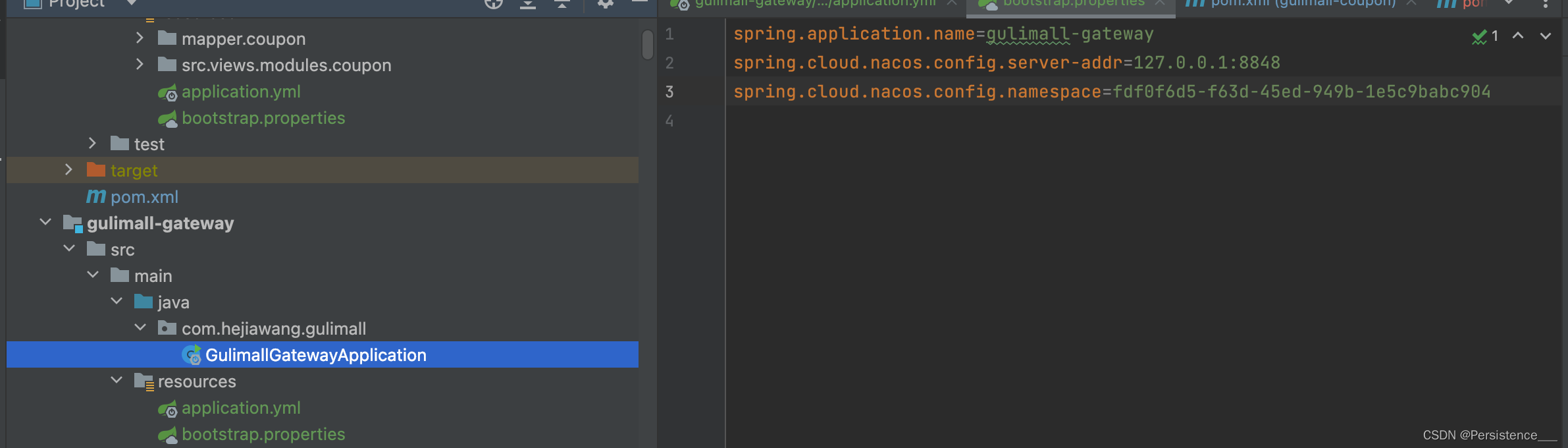Viewport: 1568px width, 448px height.
Task: Open editor tab options three-dot menu
Action: tap(1546, 3)
